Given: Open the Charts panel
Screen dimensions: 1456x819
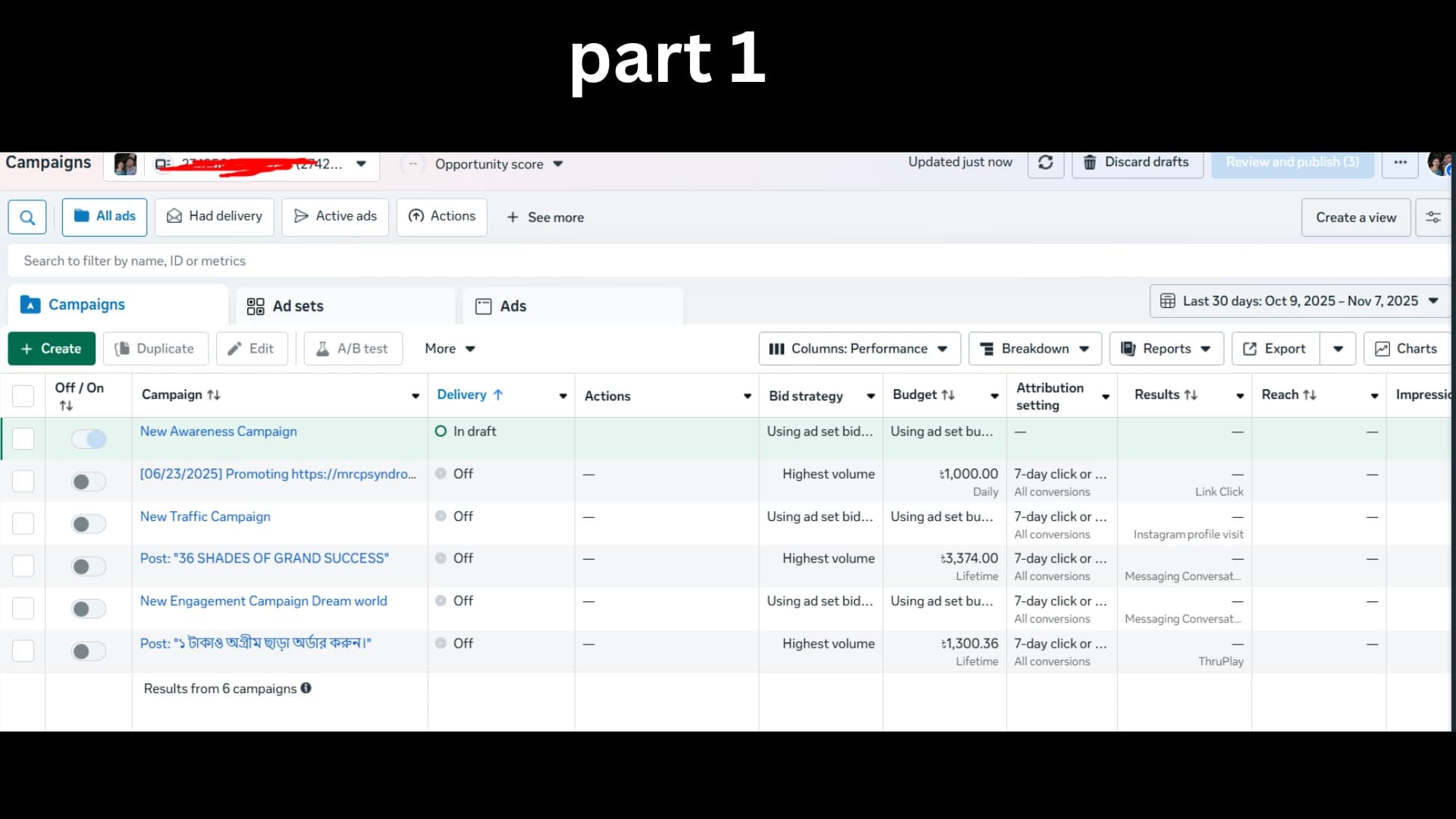Looking at the screenshot, I should point(1407,349).
